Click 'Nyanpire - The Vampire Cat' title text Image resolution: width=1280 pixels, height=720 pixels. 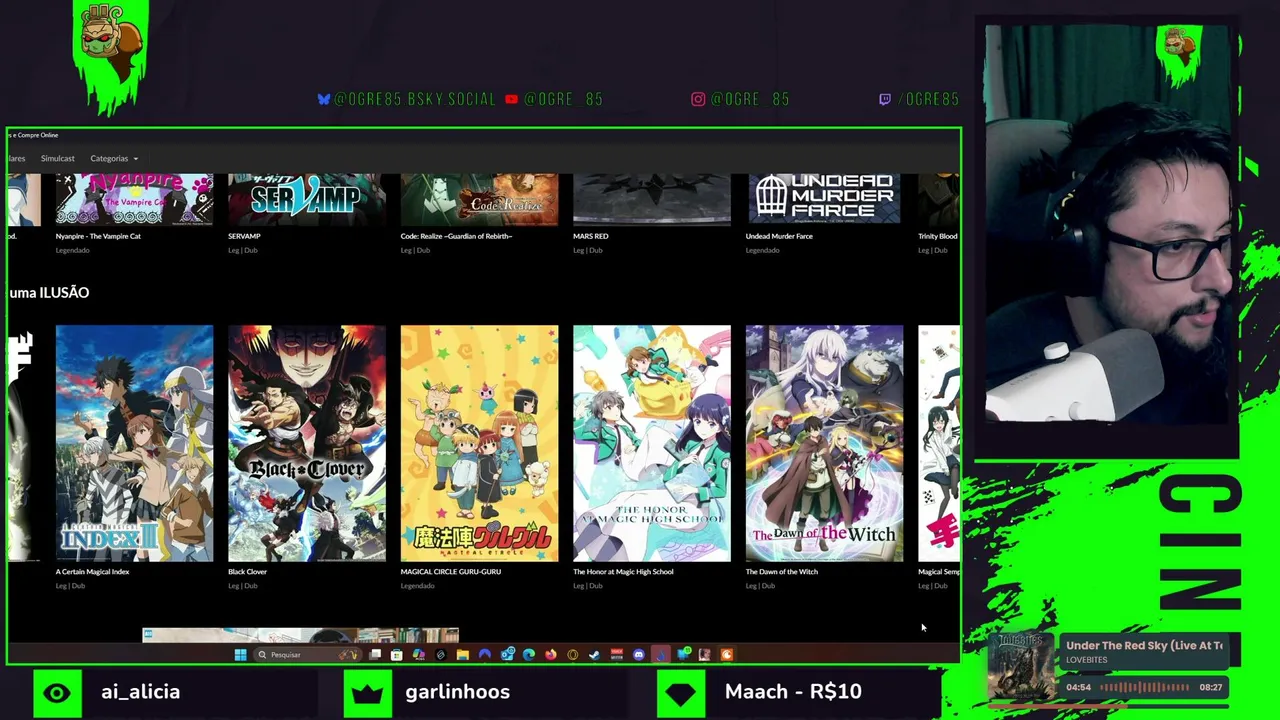pyautogui.click(x=98, y=236)
